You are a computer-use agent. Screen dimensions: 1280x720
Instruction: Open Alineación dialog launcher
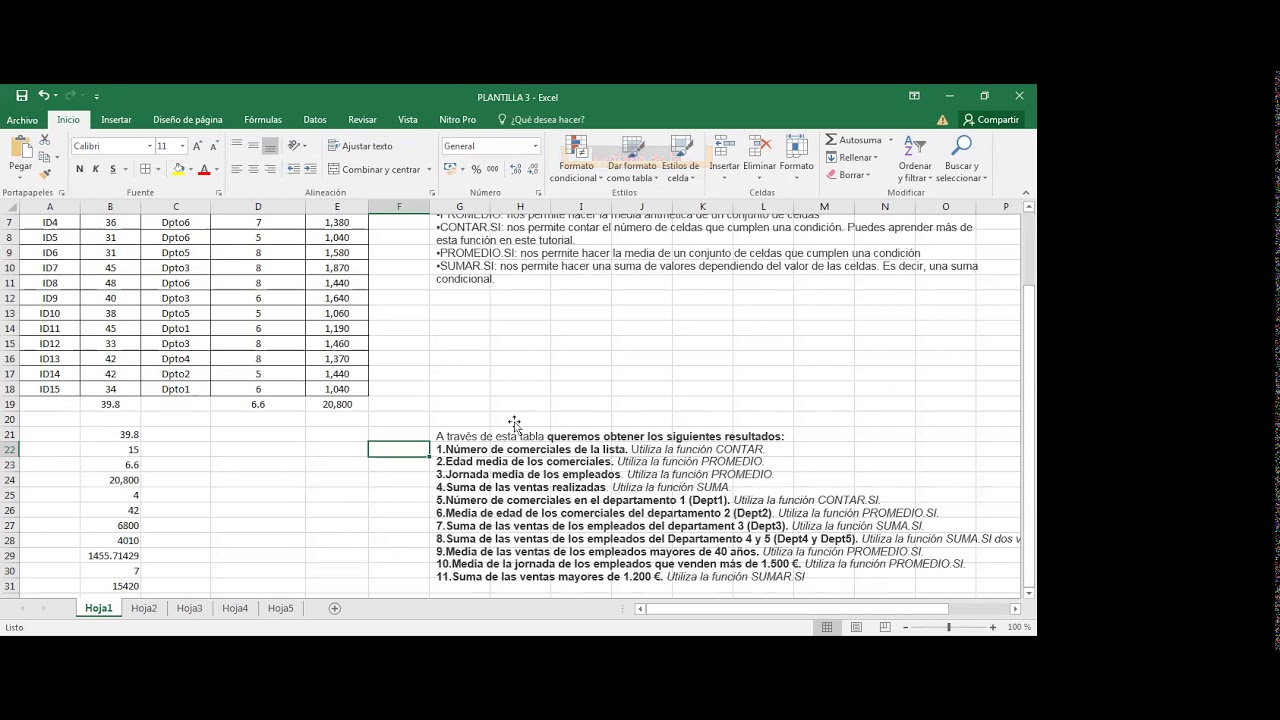[430, 193]
